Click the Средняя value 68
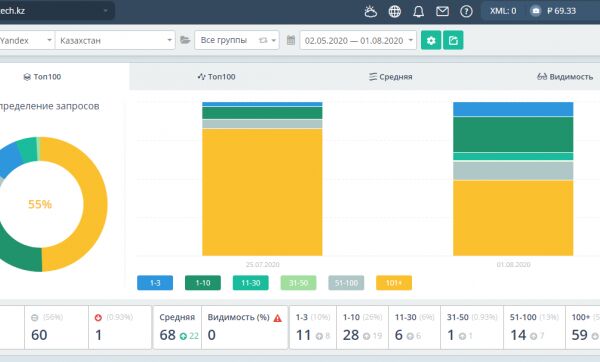This screenshot has width=600, height=362. (168, 335)
